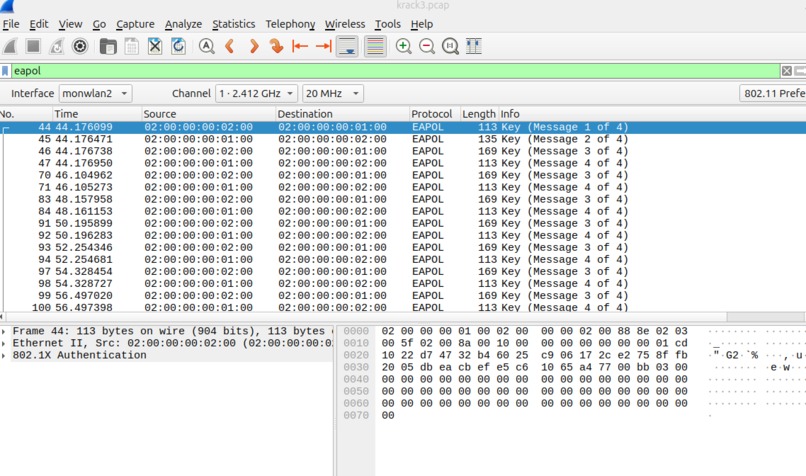Apply the display filter arrow
Viewport: 806px width, 476px height.
[x=800, y=71]
